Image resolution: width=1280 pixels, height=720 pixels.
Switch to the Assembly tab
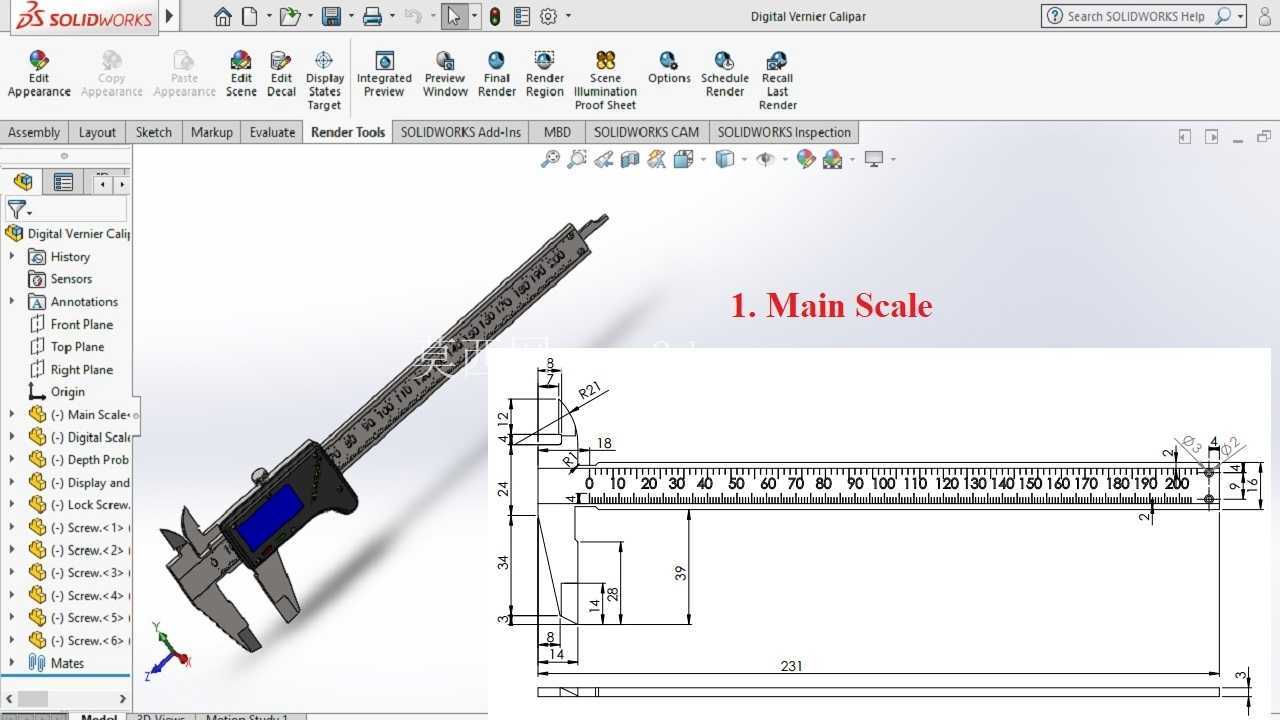click(x=34, y=132)
